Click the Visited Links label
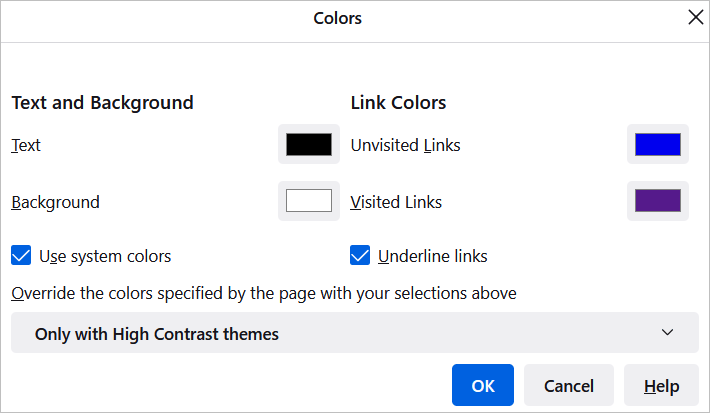710x413 pixels. click(396, 202)
